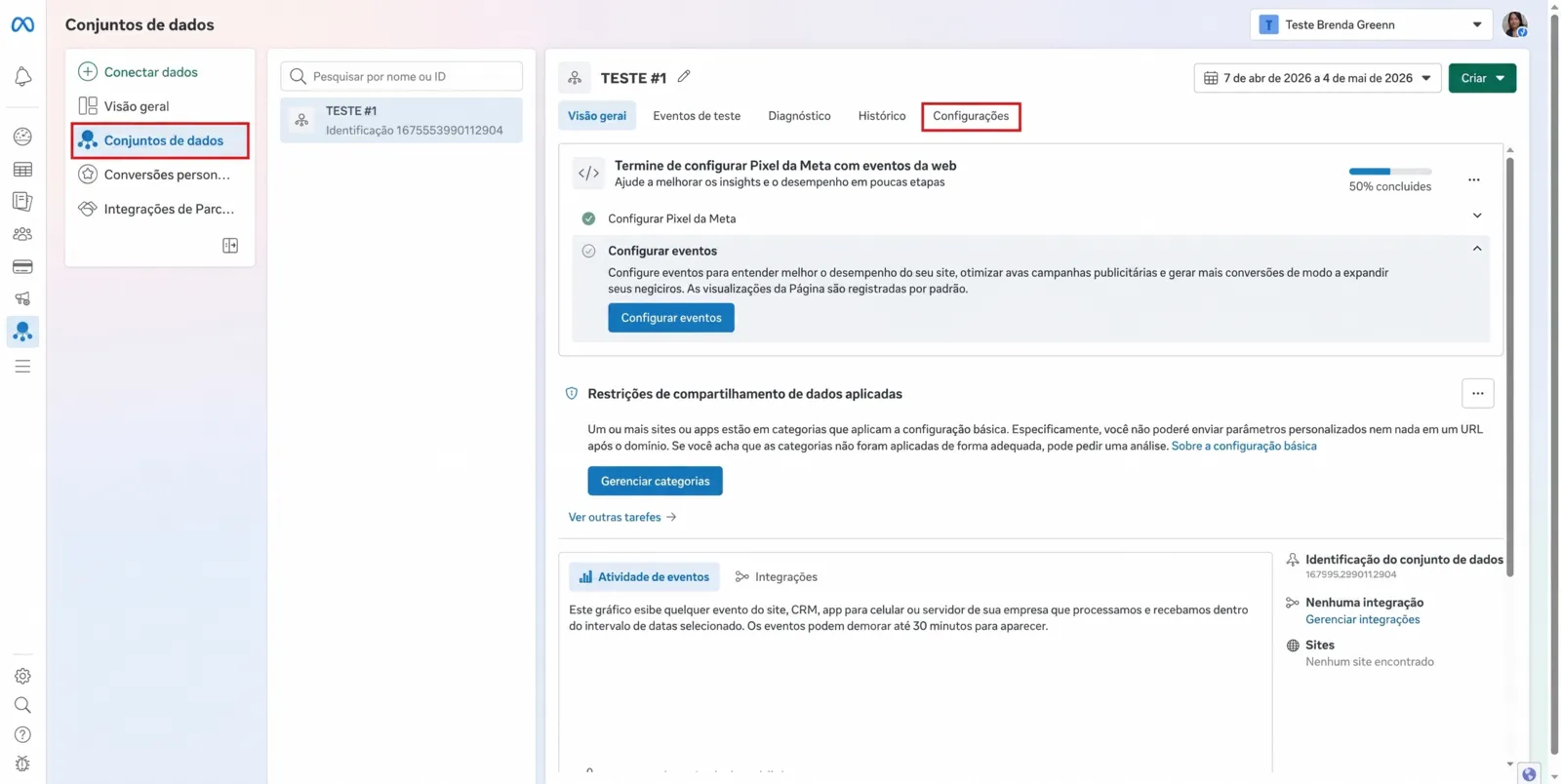Switch to Diagnóstico tab
This screenshot has height=784, width=1561.
point(799,116)
